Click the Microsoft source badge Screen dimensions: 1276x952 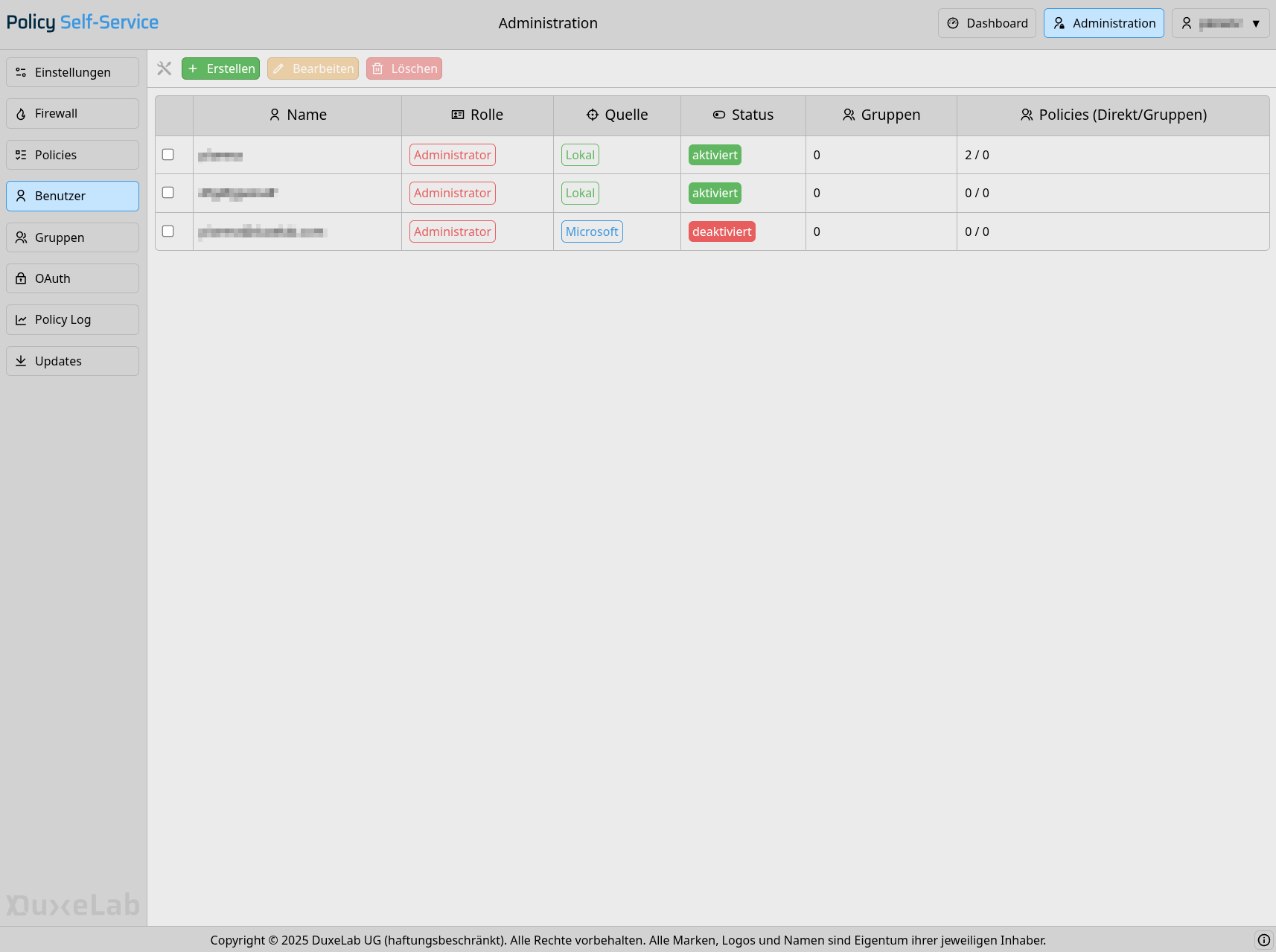point(591,231)
